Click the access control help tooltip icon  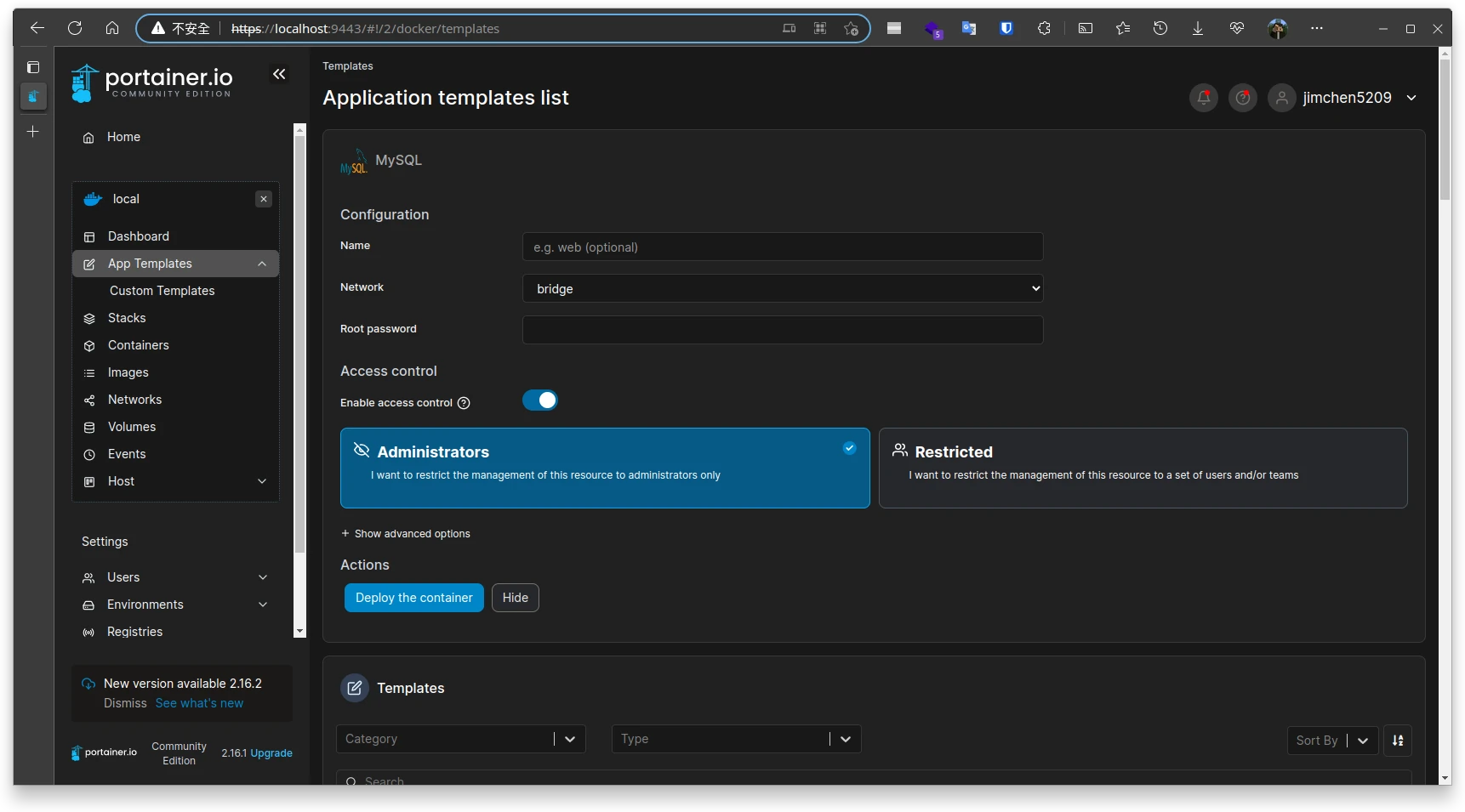click(x=464, y=403)
